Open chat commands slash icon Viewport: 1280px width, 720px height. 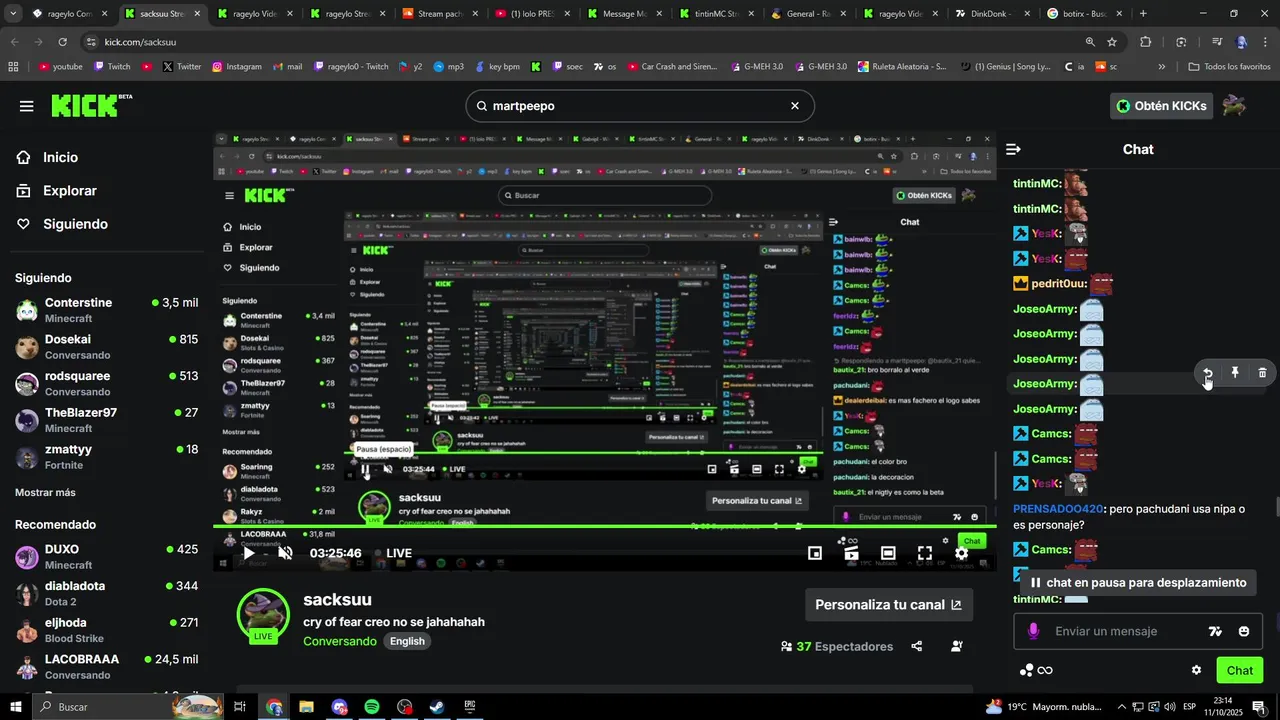[x=1215, y=631]
